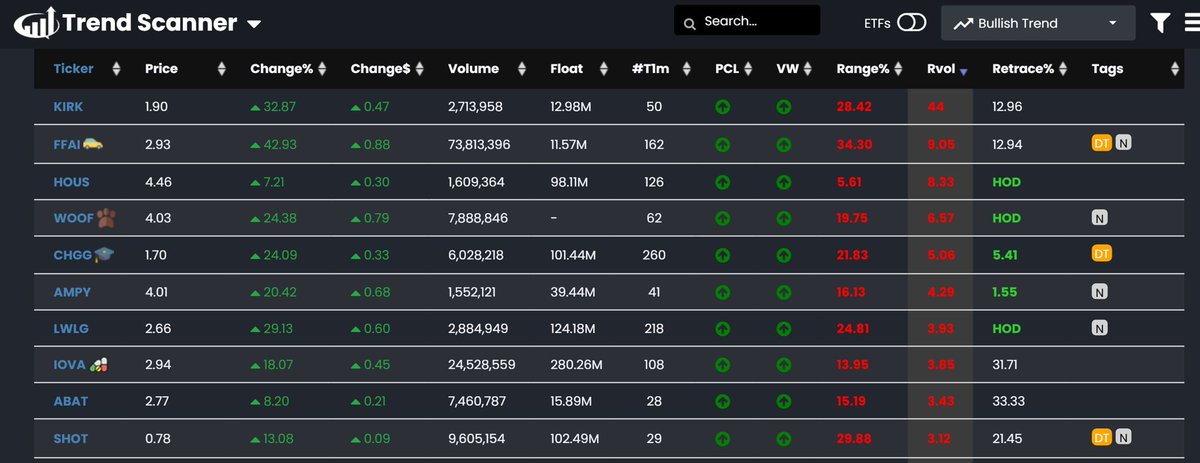
Task: Select ABAT Retrace% 33.33 cell
Action: click(x=1008, y=401)
